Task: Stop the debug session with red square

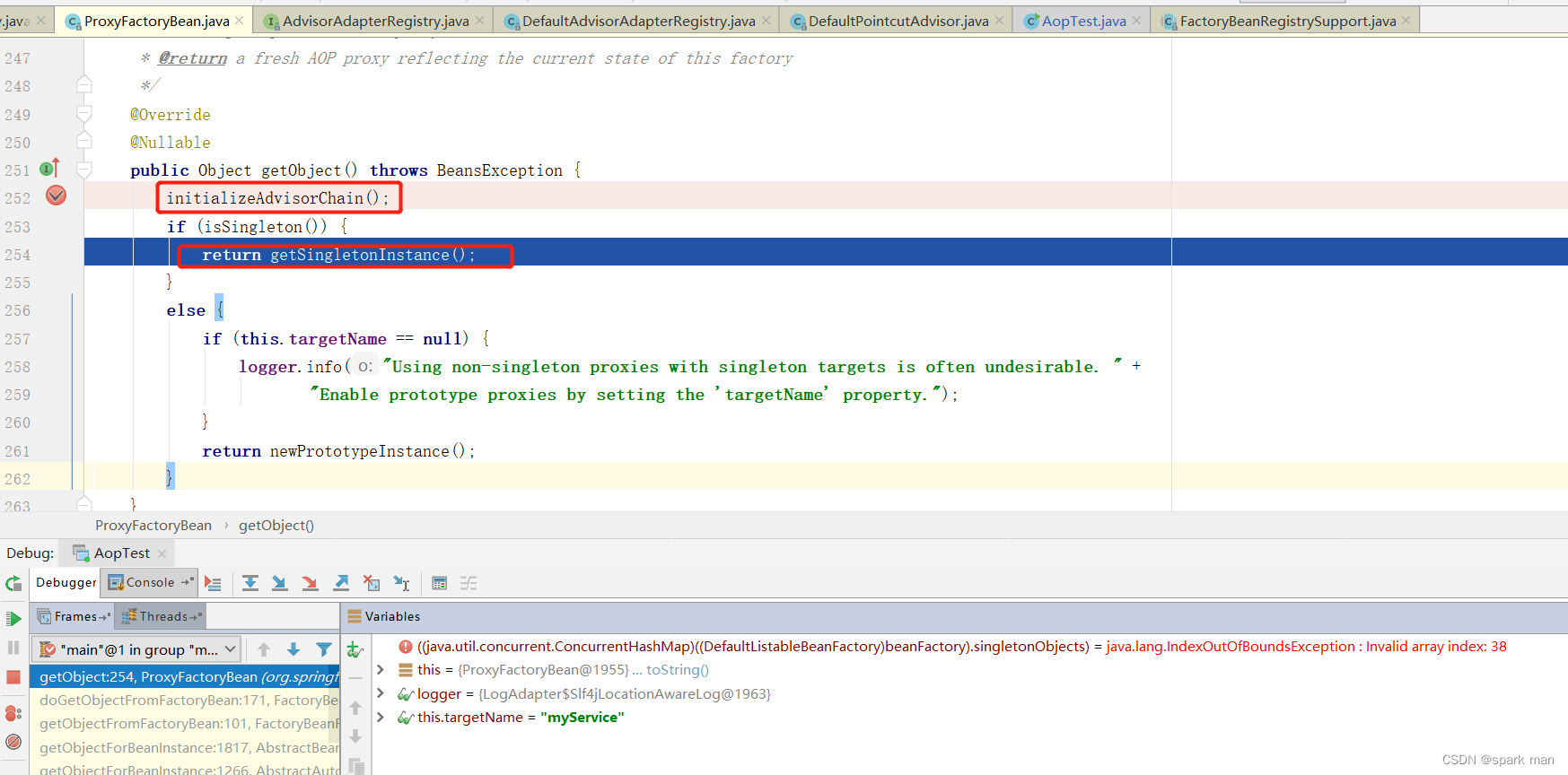Action: pyautogui.click(x=13, y=677)
